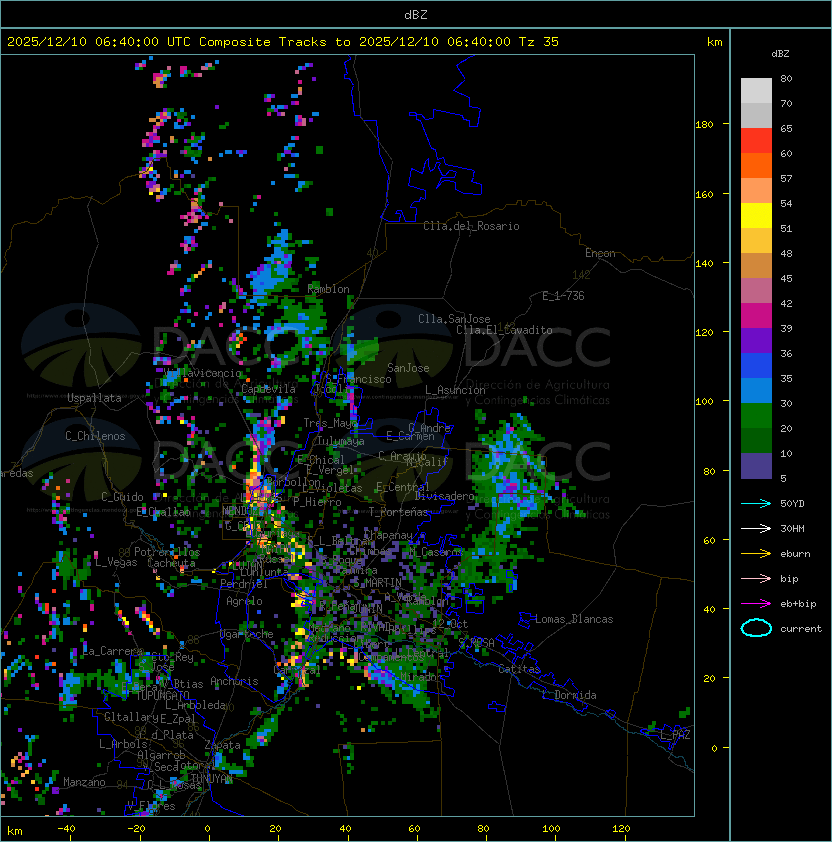Click the 'C_Guido' place label
This screenshot has height=842, width=832.
[x=122, y=497]
